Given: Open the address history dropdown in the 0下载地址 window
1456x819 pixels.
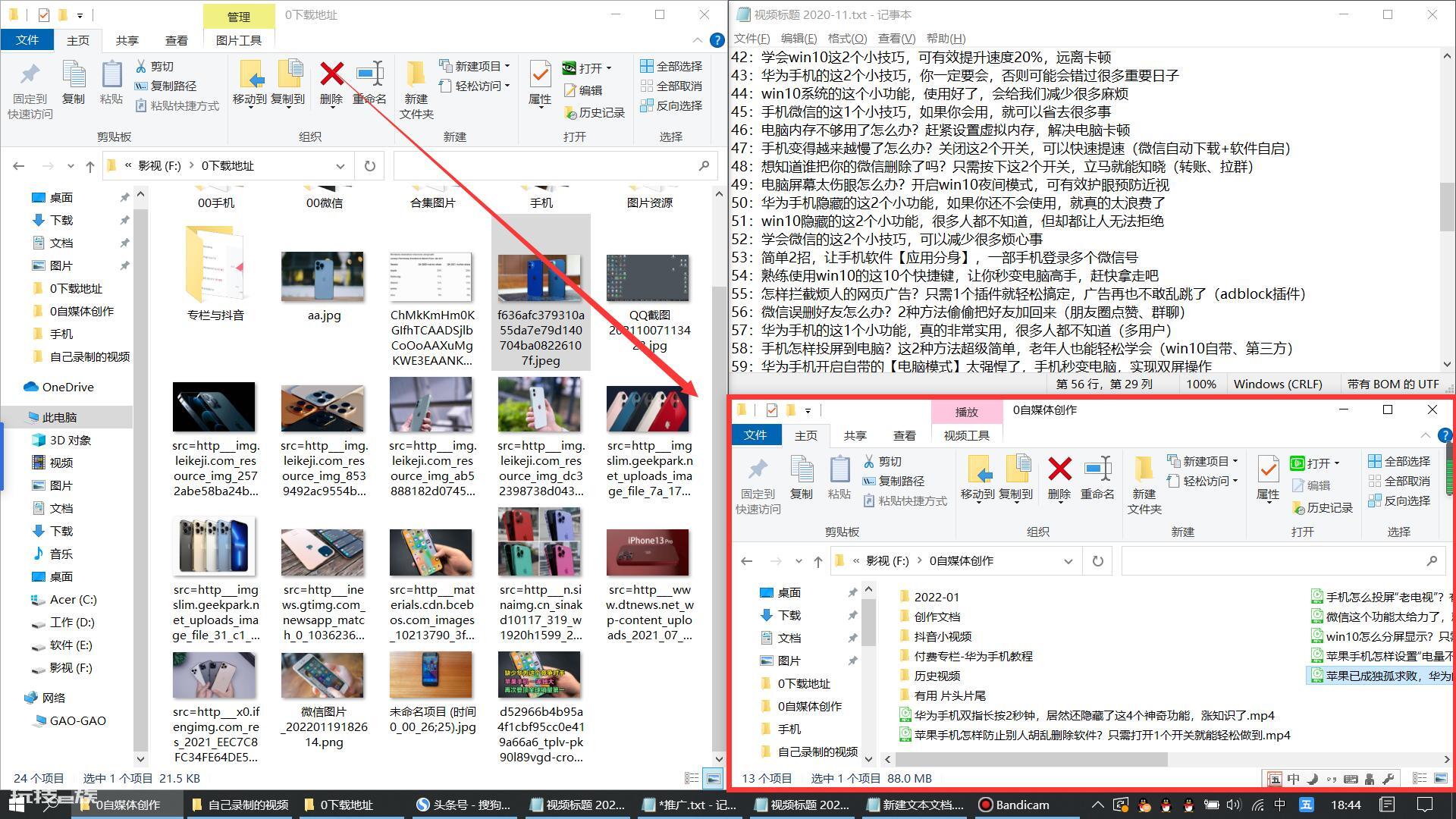Looking at the screenshot, I should tap(340, 166).
